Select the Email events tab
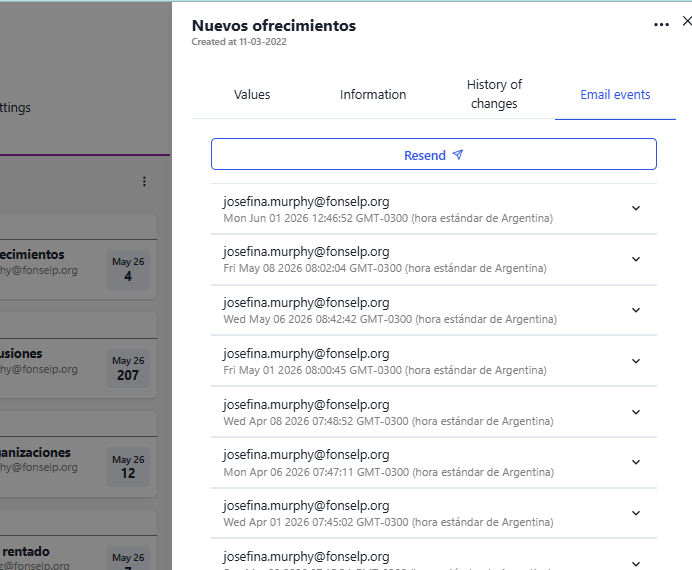 pos(615,94)
